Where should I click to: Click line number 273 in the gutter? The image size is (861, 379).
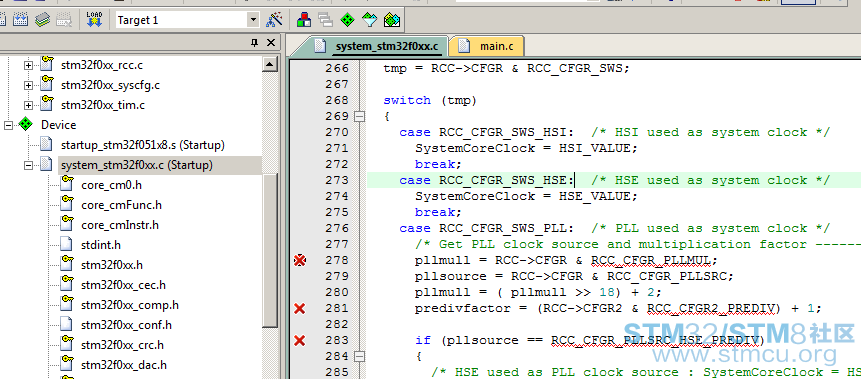[337, 180]
